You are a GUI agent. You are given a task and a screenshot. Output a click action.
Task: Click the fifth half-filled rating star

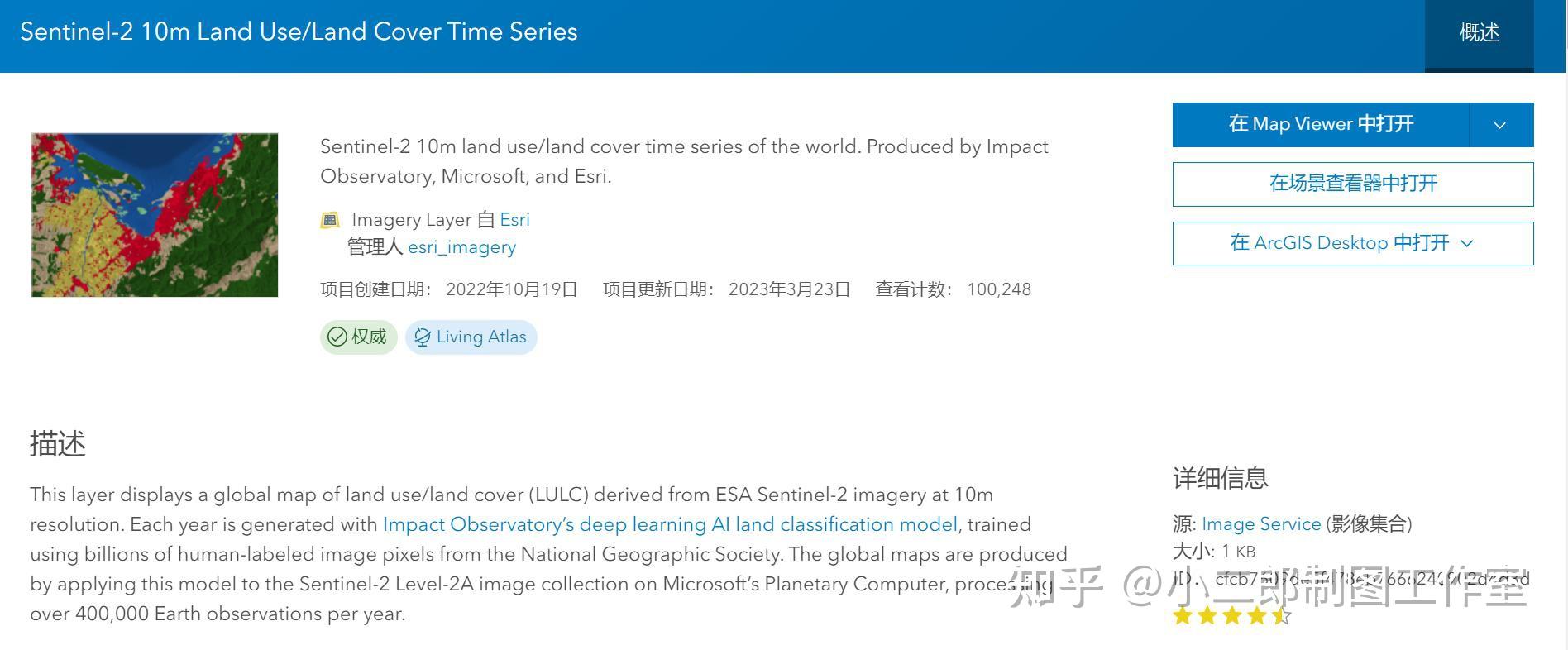[x=1281, y=615]
